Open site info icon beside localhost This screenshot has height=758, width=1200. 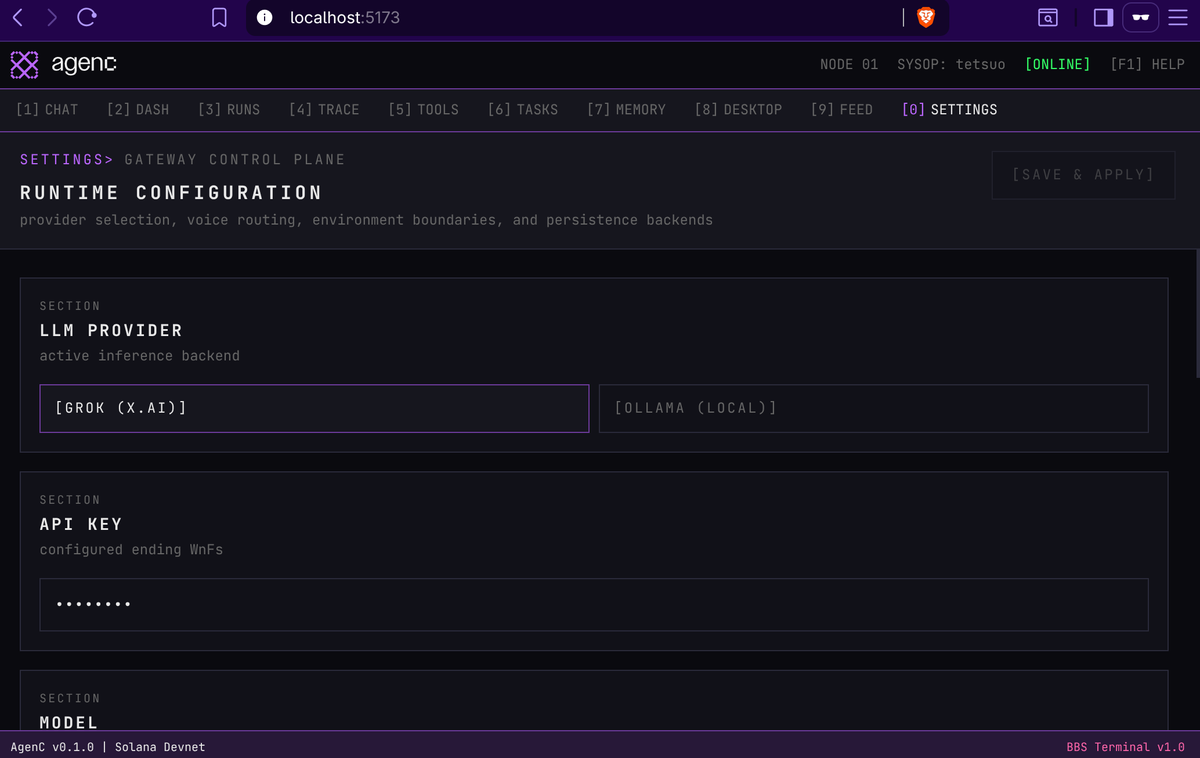point(264,18)
